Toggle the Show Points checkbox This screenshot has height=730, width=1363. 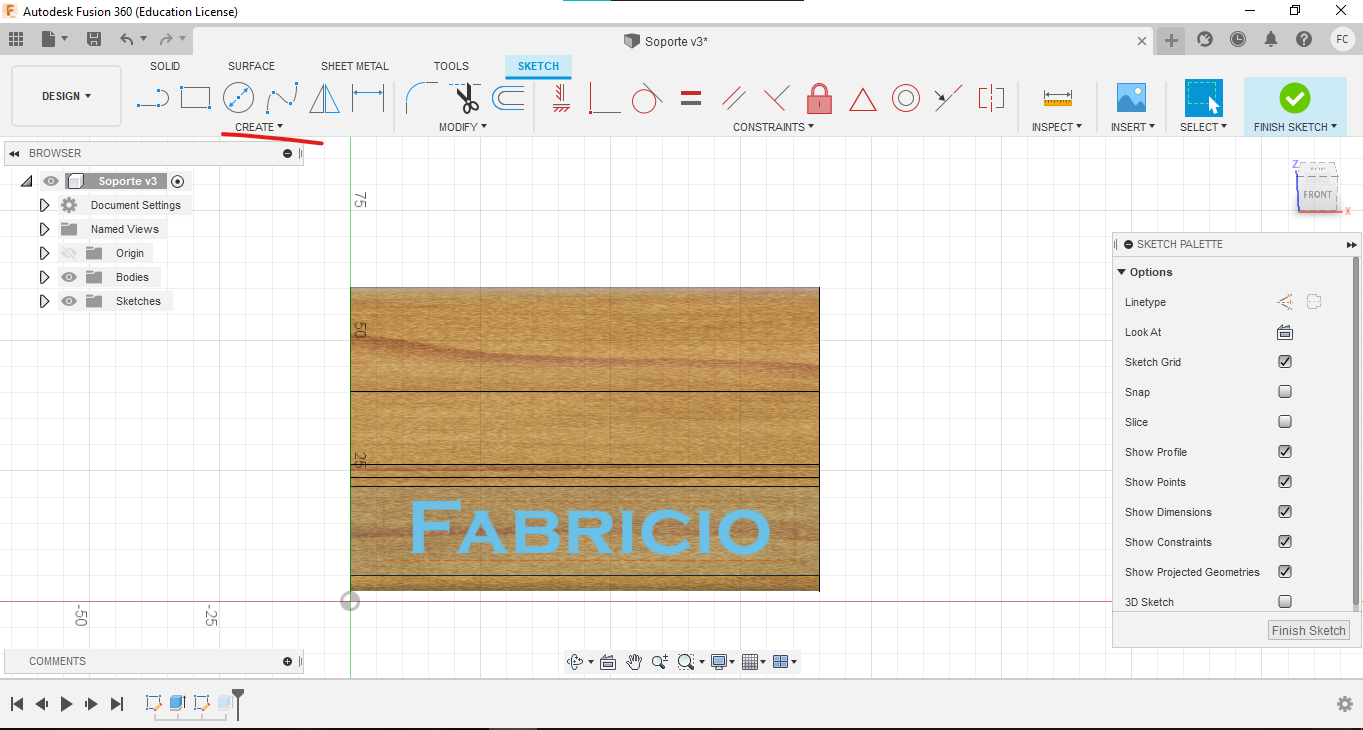(x=1285, y=482)
